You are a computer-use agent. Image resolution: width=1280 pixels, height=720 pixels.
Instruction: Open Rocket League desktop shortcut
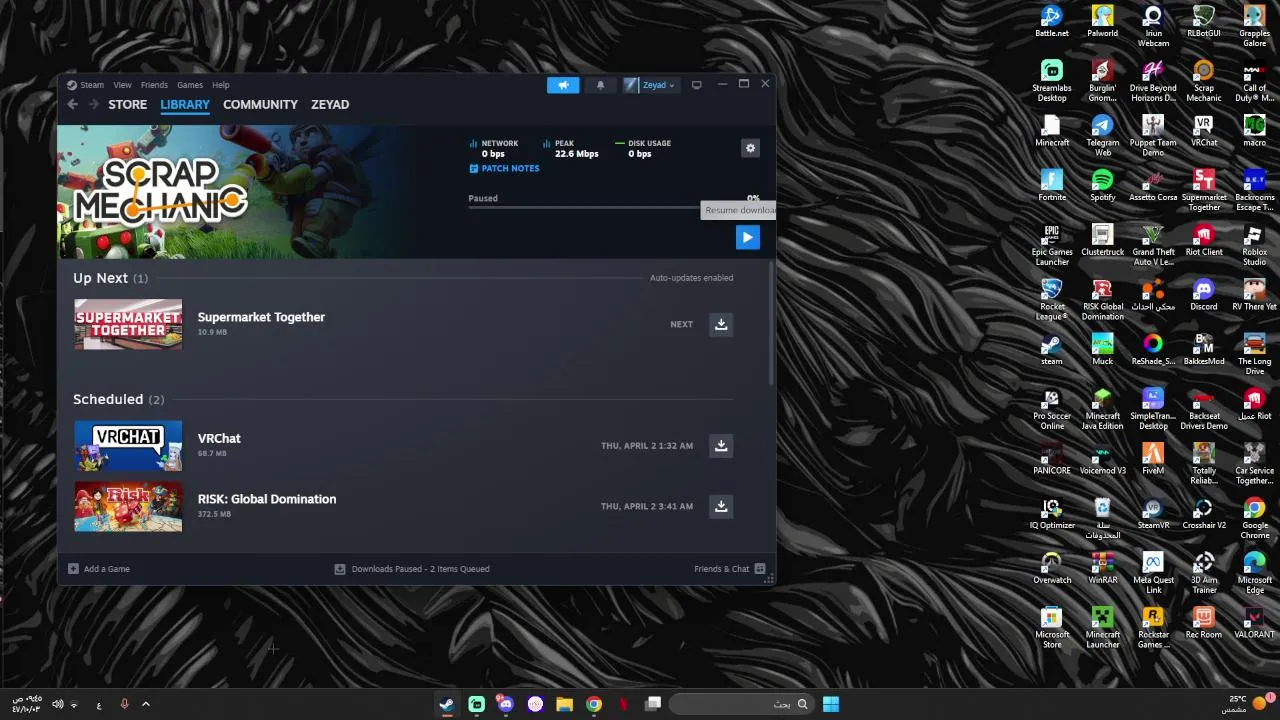point(1052,300)
